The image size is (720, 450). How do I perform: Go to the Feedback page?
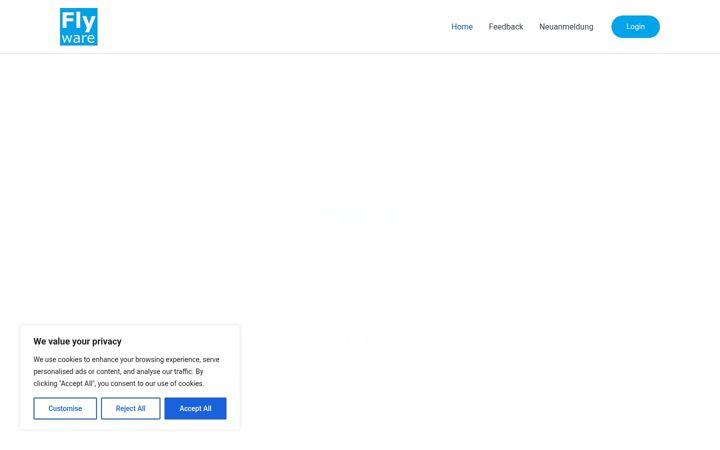point(506,27)
